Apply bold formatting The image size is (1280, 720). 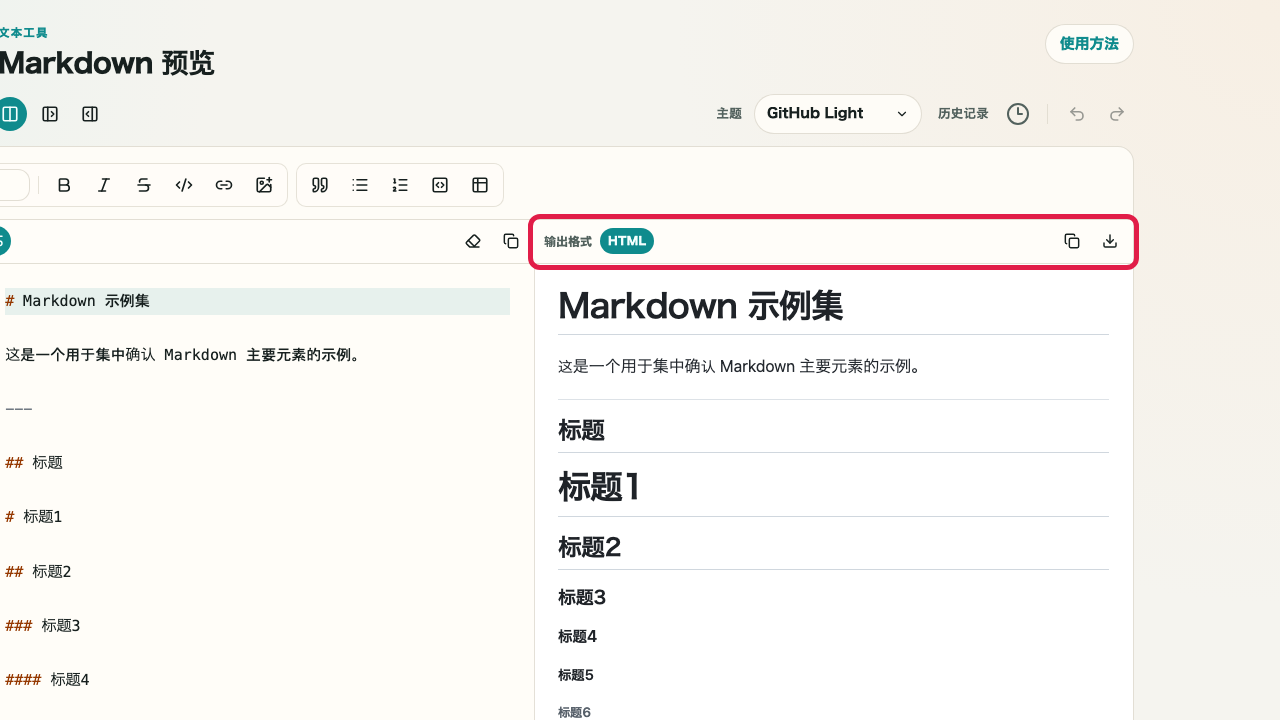click(x=64, y=185)
